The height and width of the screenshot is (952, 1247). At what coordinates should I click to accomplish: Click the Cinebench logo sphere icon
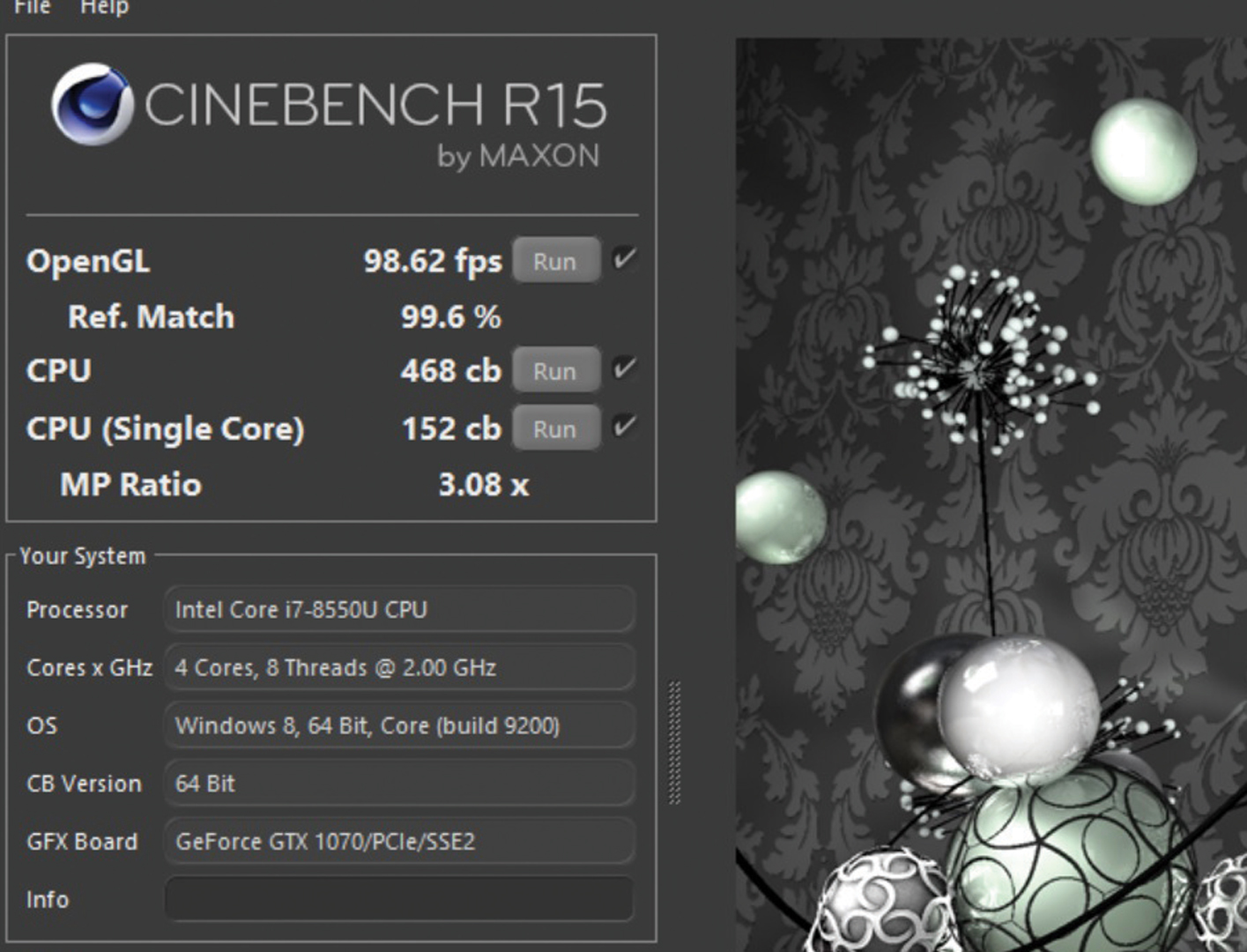(x=92, y=104)
